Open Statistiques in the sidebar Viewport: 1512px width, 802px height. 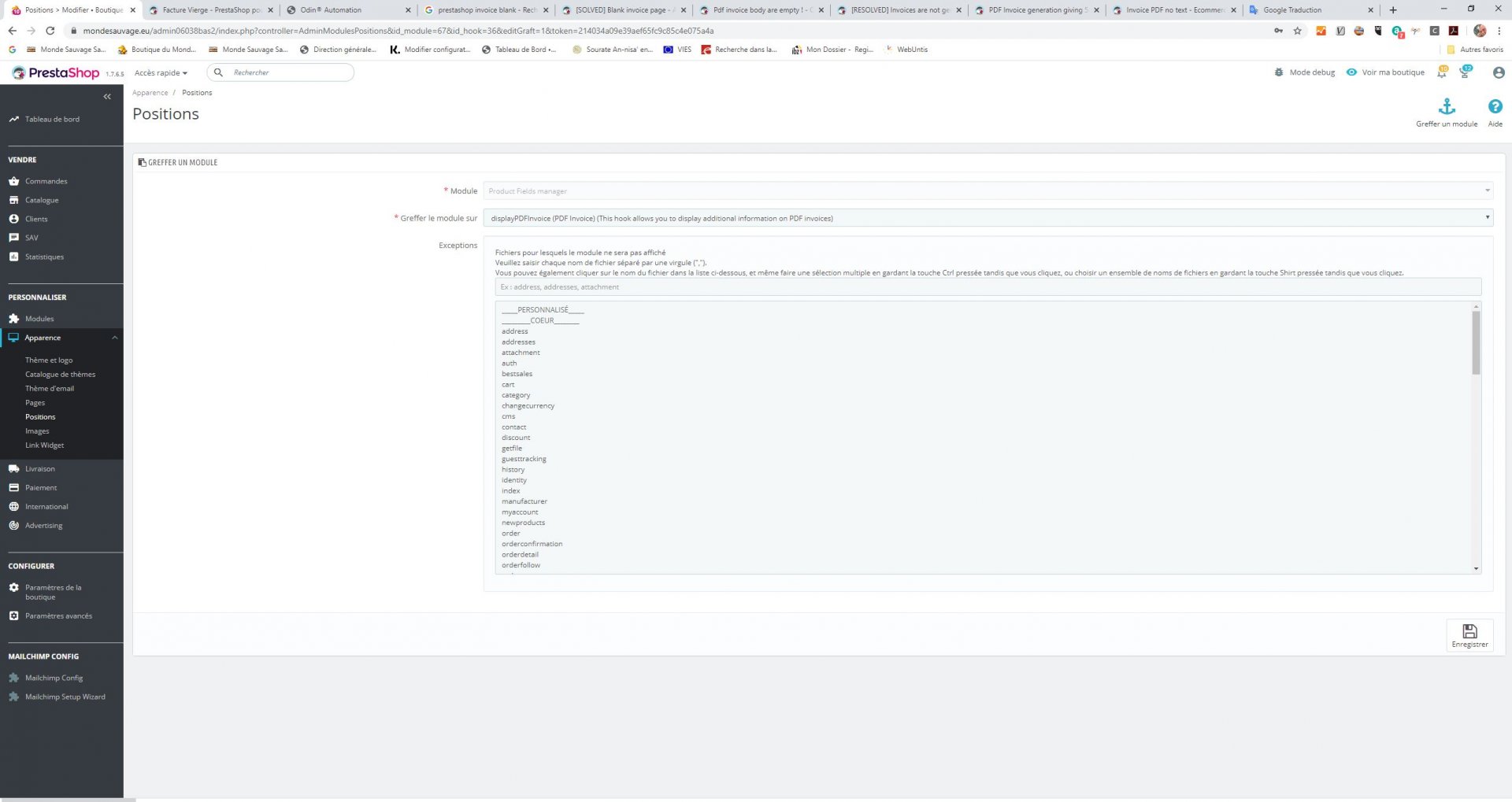pos(44,257)
